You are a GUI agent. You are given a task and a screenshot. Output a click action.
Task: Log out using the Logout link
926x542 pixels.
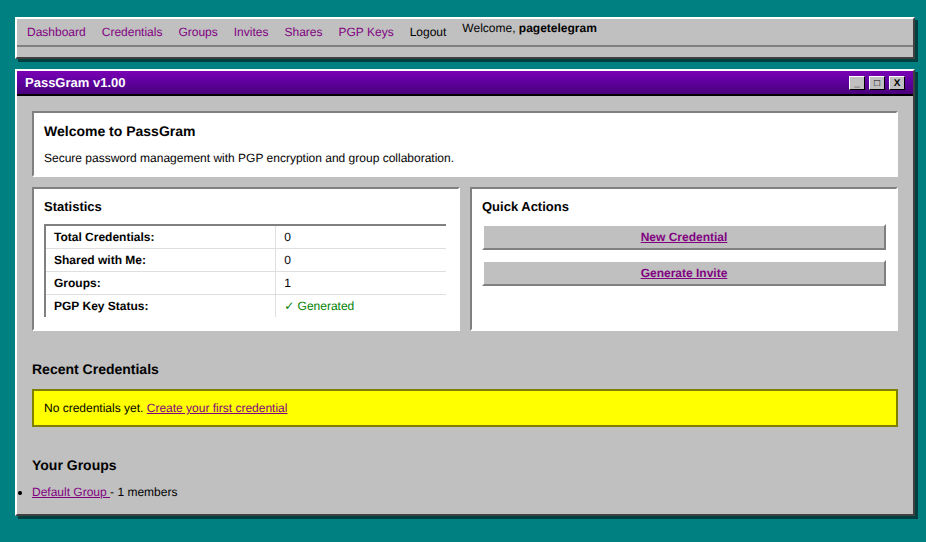[x=428, y=32]
